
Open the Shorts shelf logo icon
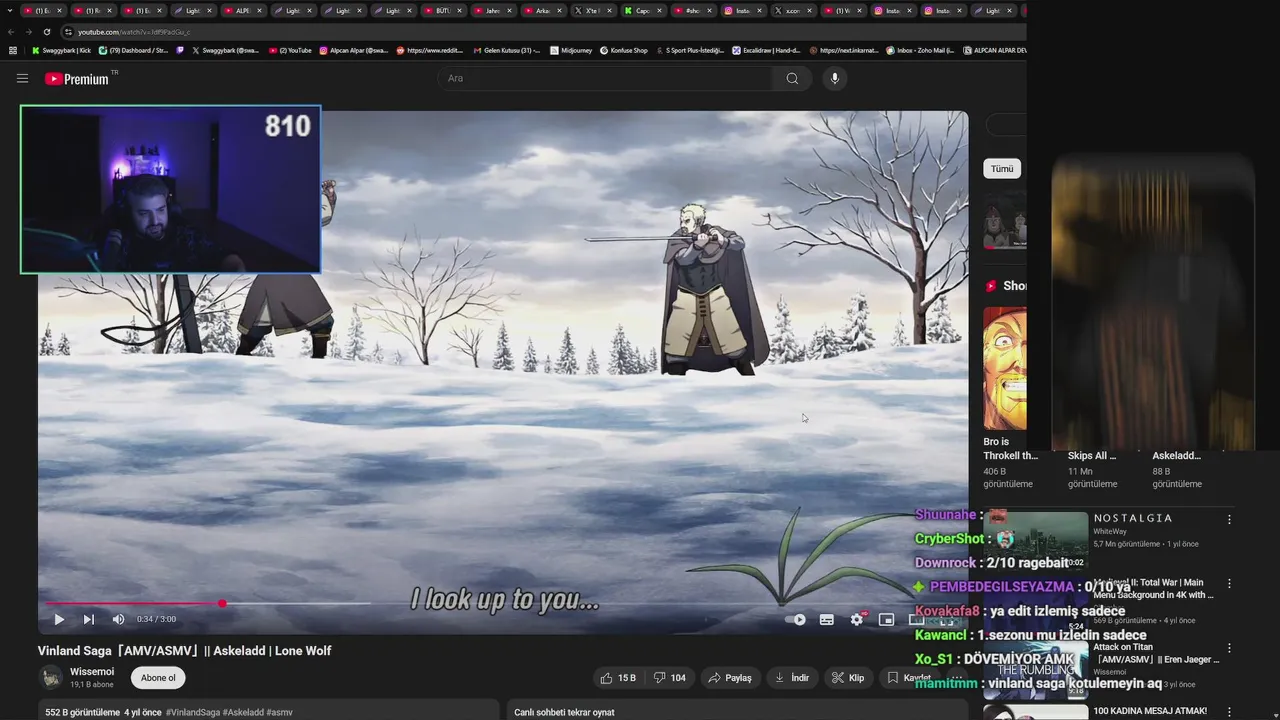pyautogui.click(x=992, y=286)
